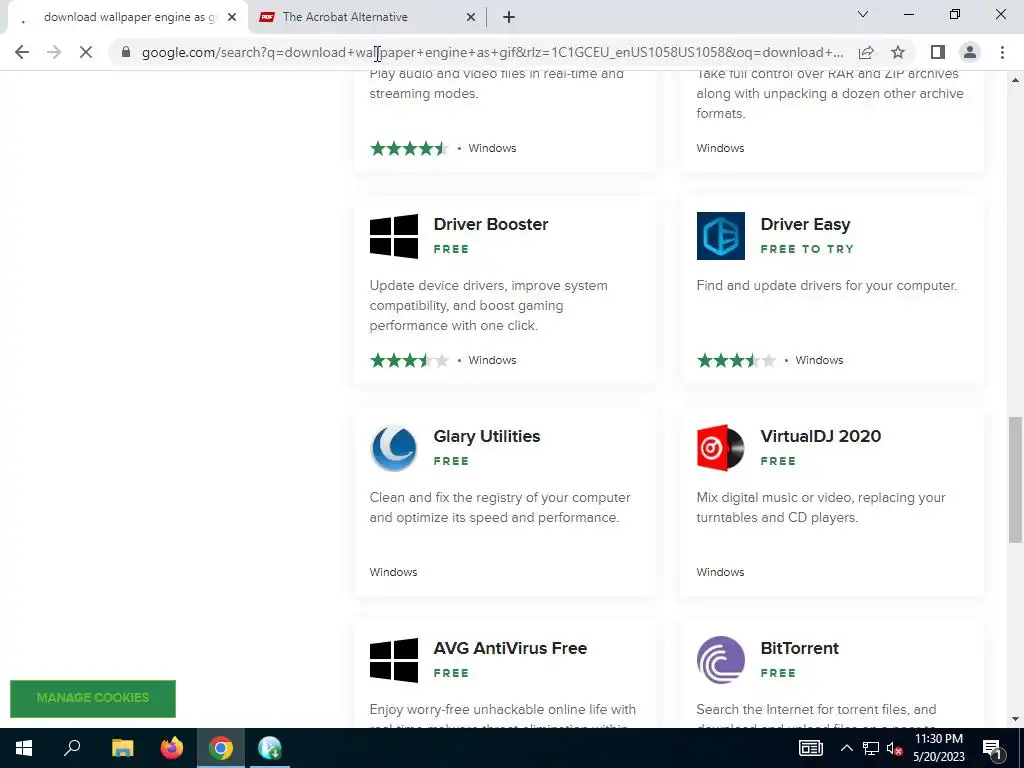
Task: Go back with the browser back arrow
Action: [22, 52]
